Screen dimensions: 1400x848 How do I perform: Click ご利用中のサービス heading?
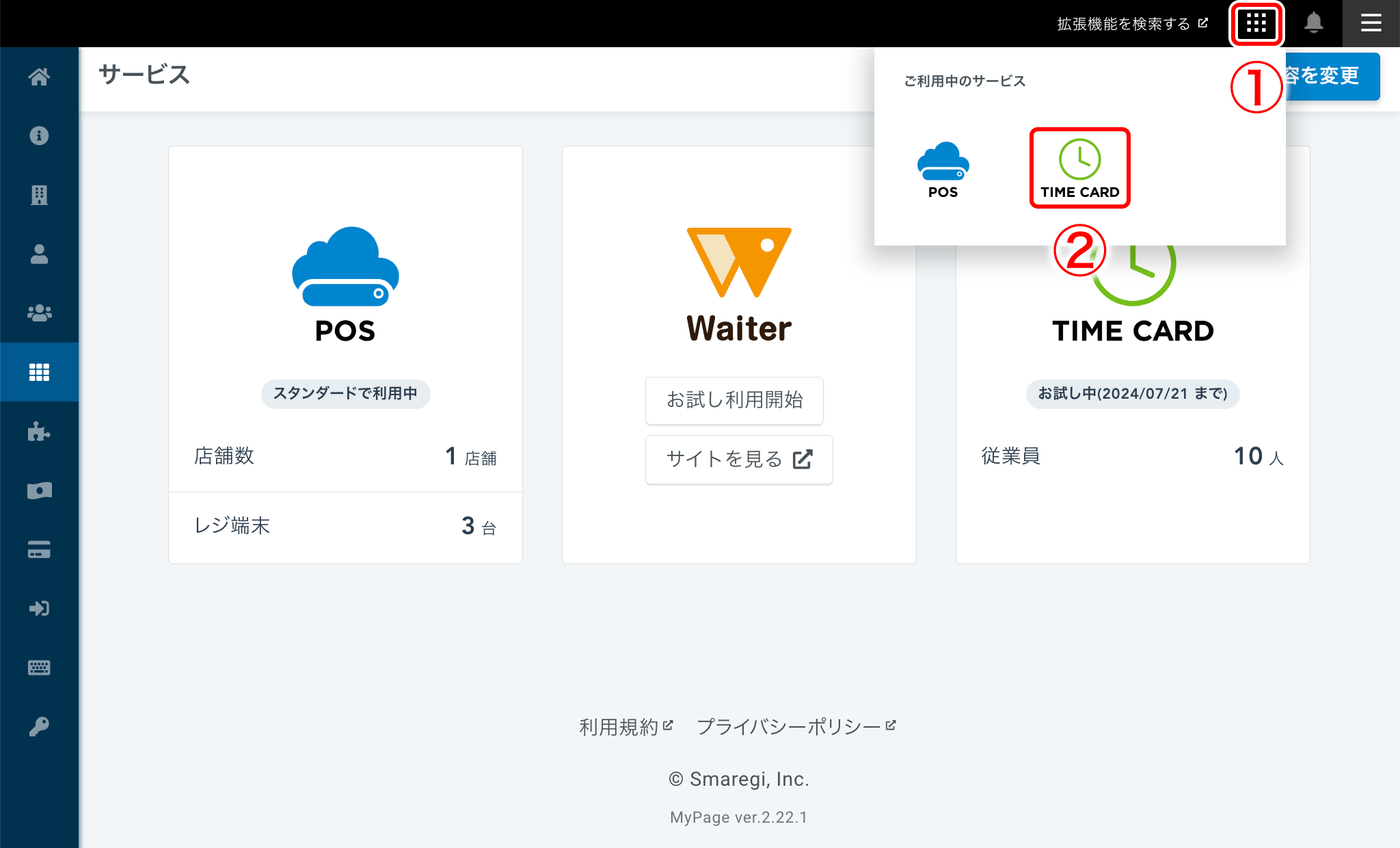[x=965, y=81]
